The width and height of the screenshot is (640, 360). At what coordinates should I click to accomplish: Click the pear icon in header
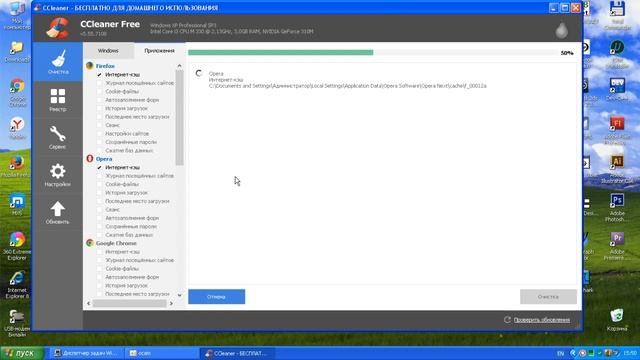tap(562, 30)
